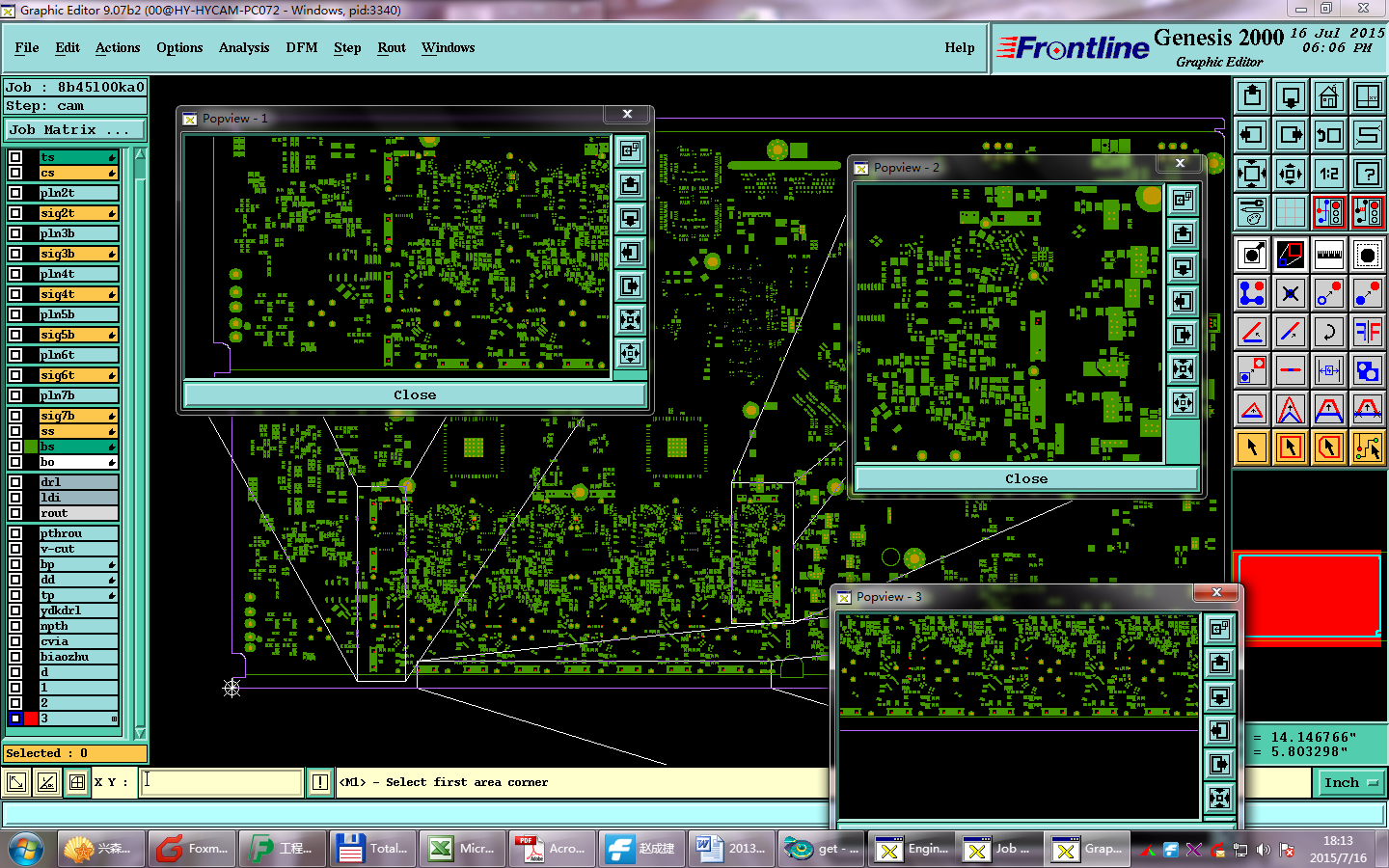Open the DFM menu
The height and width of the screenshot is (868, 1389).
pyautogui.click(x=302, y=47)
